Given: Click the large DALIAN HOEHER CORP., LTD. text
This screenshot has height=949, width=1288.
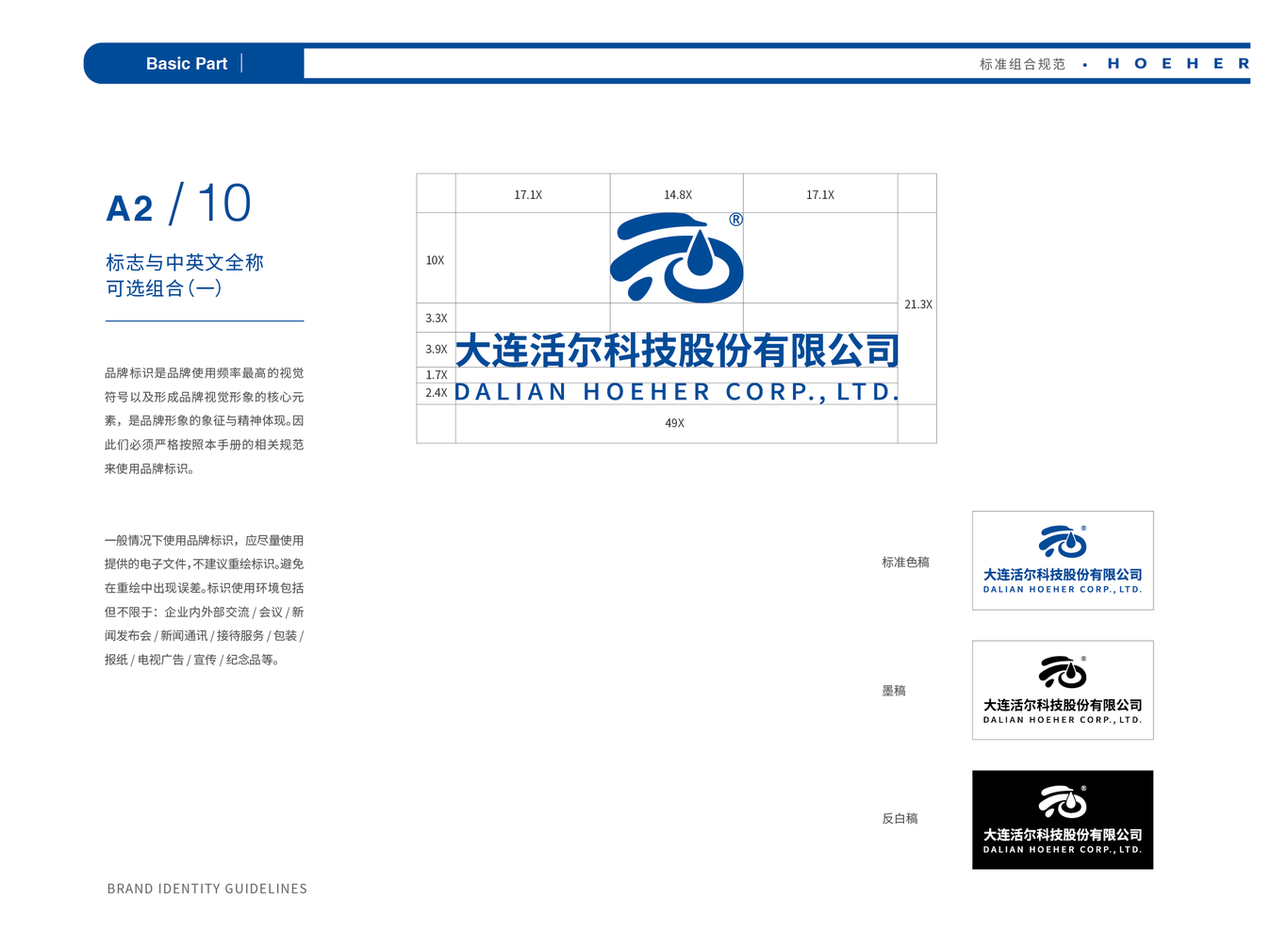Looking at the screenshot, I should pos(677,392).
